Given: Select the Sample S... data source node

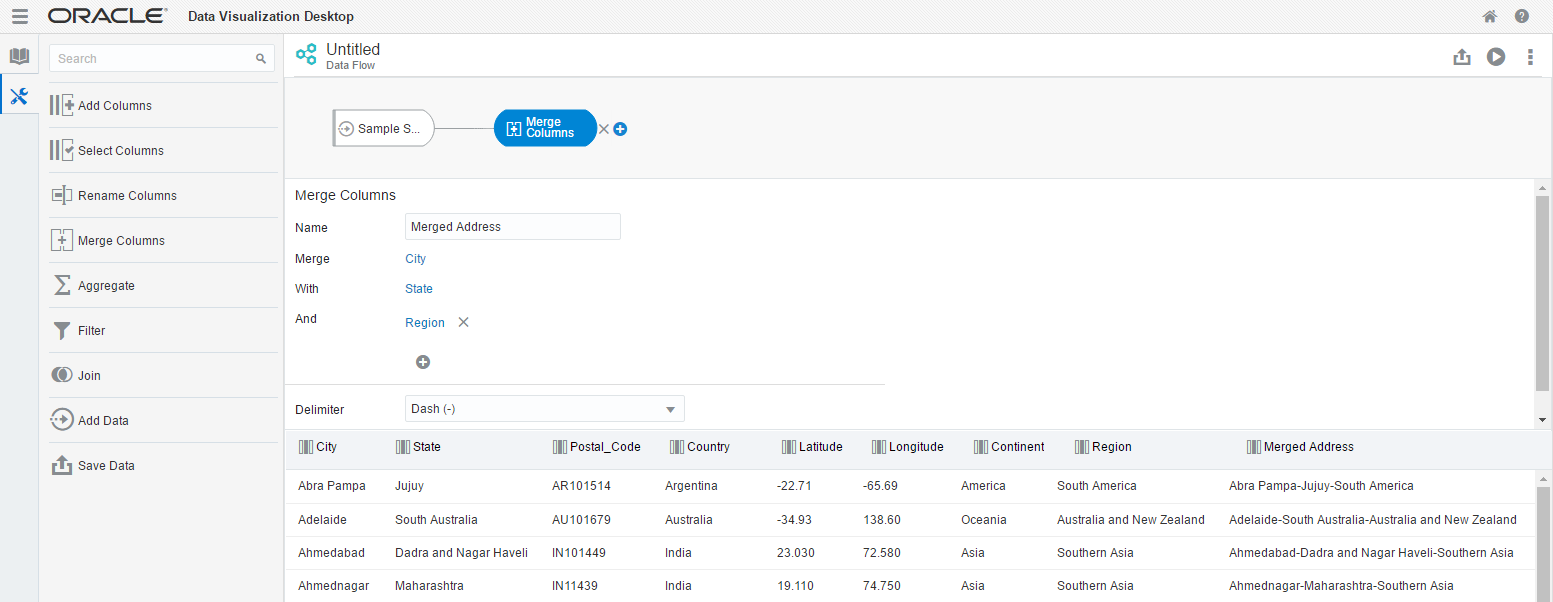Looking at the screenshot, I should (383, 128).
